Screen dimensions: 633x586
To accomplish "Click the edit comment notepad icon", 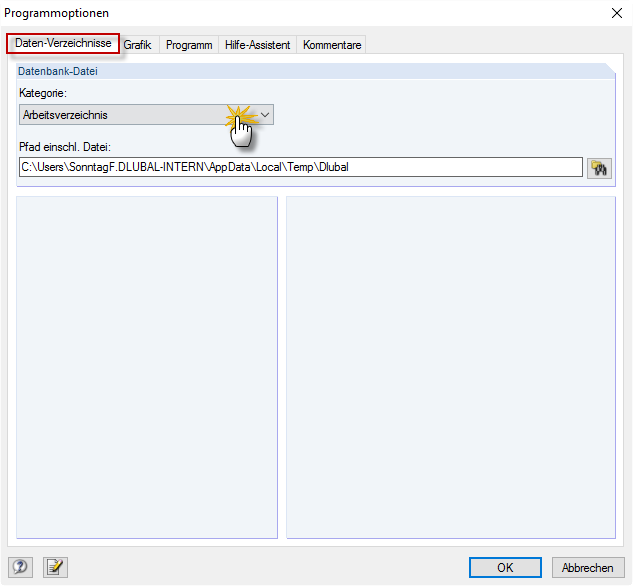I will 55,567.
